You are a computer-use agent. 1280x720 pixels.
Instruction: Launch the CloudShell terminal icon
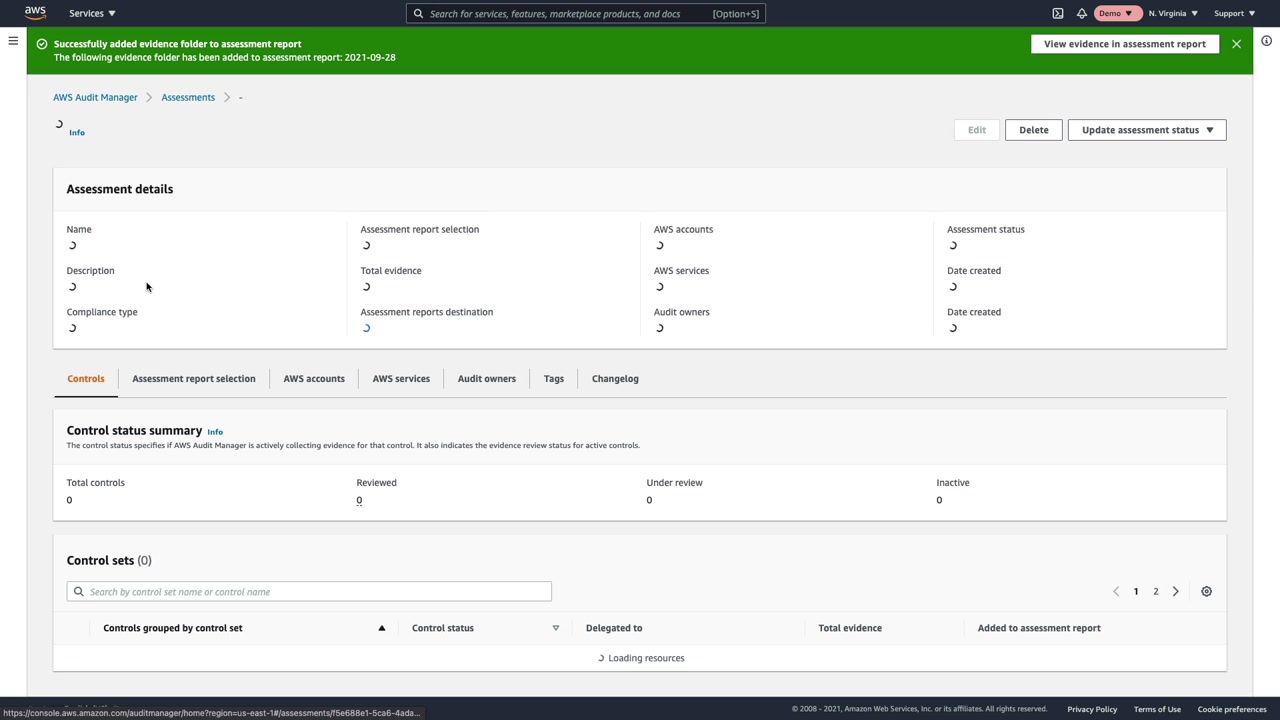(1058, 13)
